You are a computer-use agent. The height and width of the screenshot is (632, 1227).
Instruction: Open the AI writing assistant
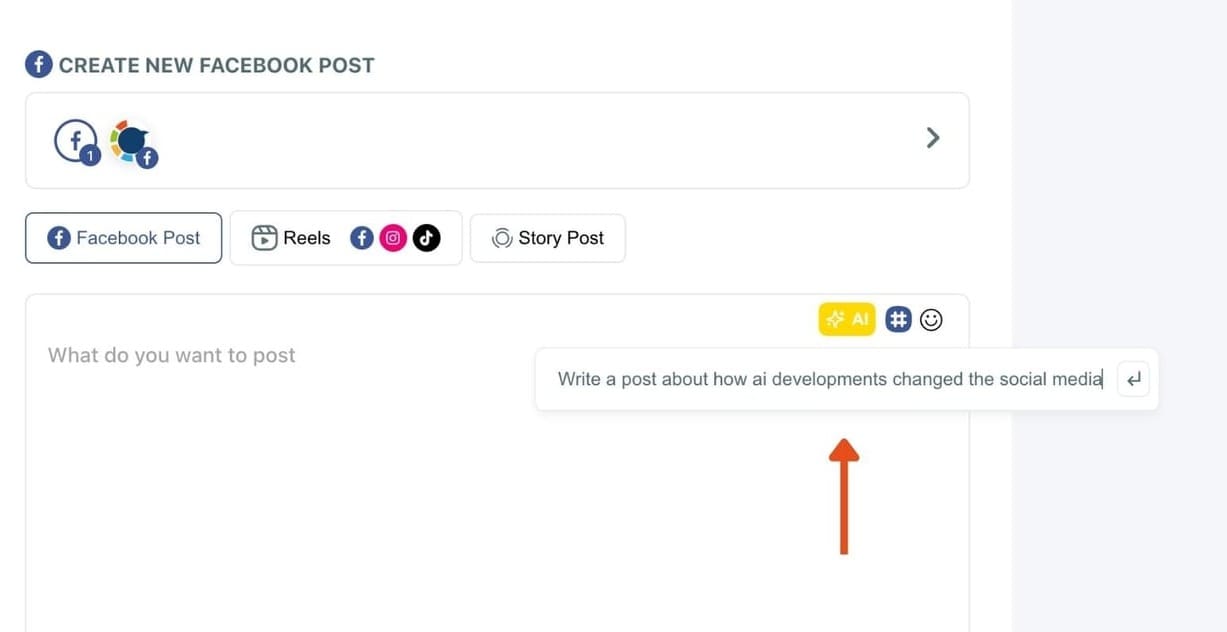click(846, 319)
